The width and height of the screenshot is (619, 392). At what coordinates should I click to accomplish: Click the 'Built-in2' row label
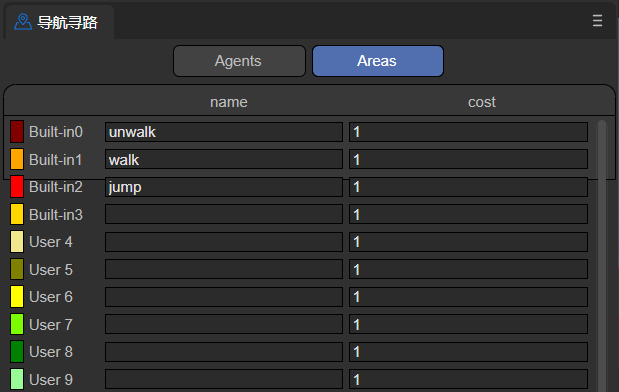coord(56,187)
